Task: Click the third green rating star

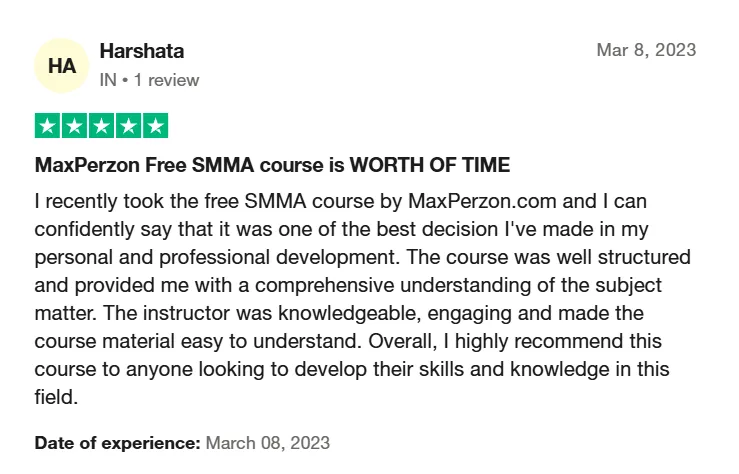Action: pyautogui.click(x=101, y=126)
